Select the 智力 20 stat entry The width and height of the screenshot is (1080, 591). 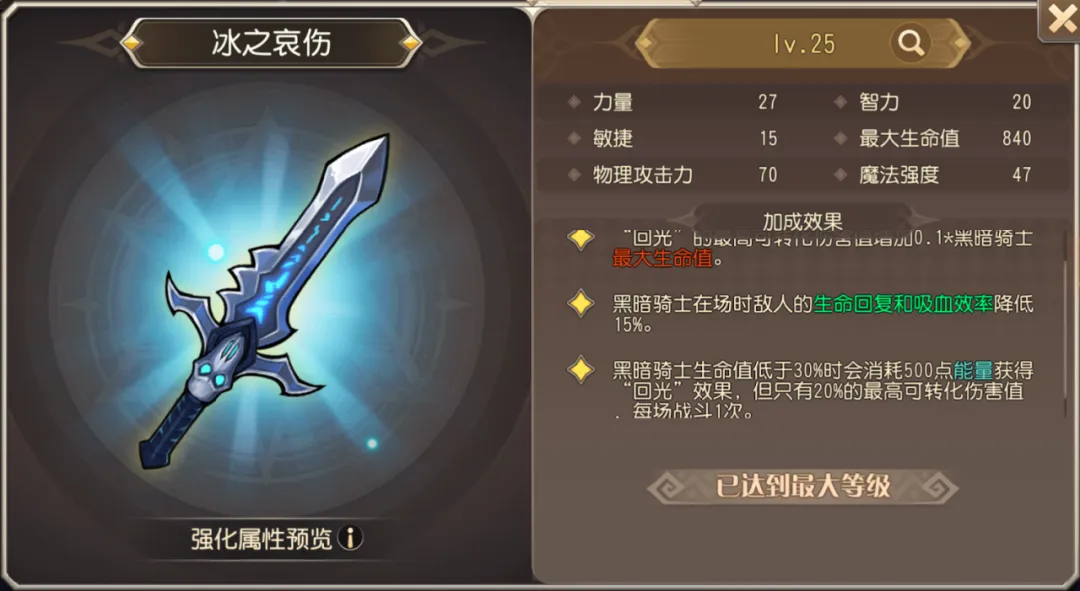(933, 102)
